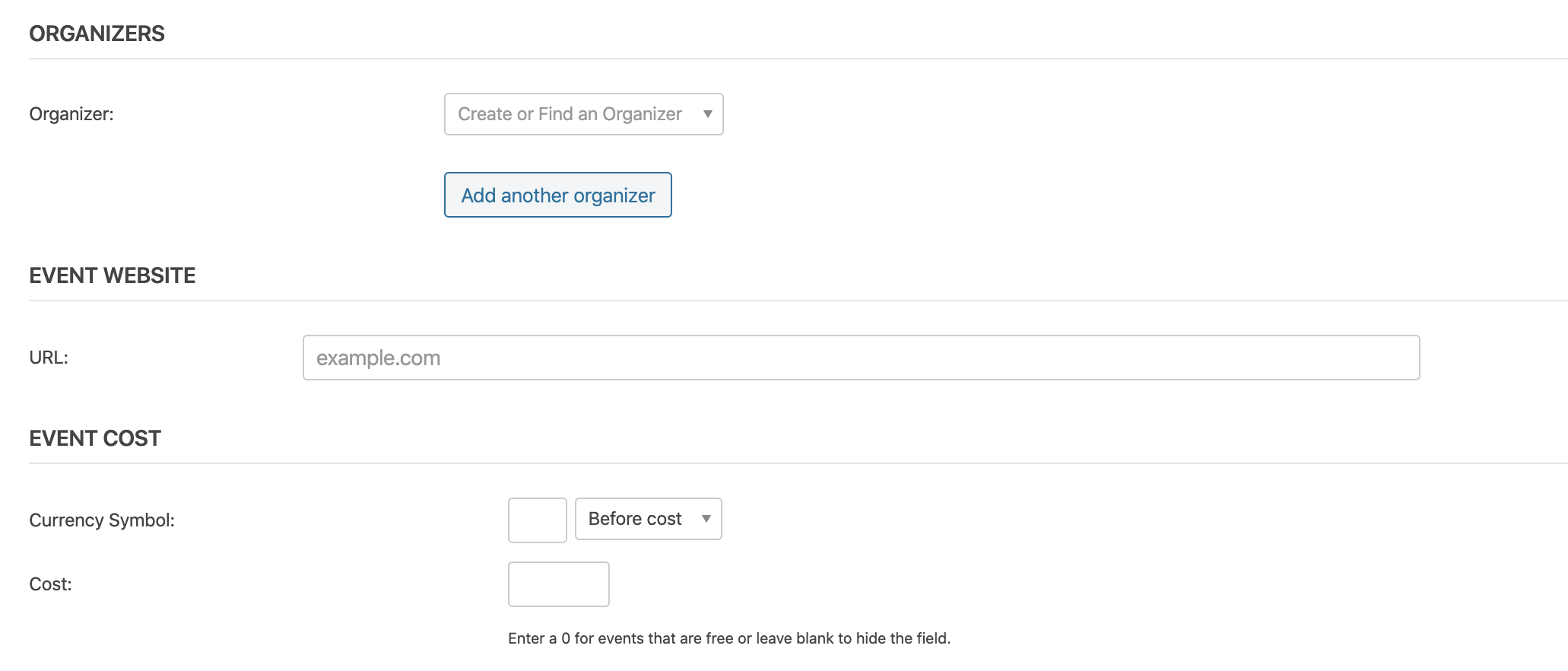Click the arrow on the Before cost dropdown
This screenshot has width=1568, height=671.
[706, 519]
